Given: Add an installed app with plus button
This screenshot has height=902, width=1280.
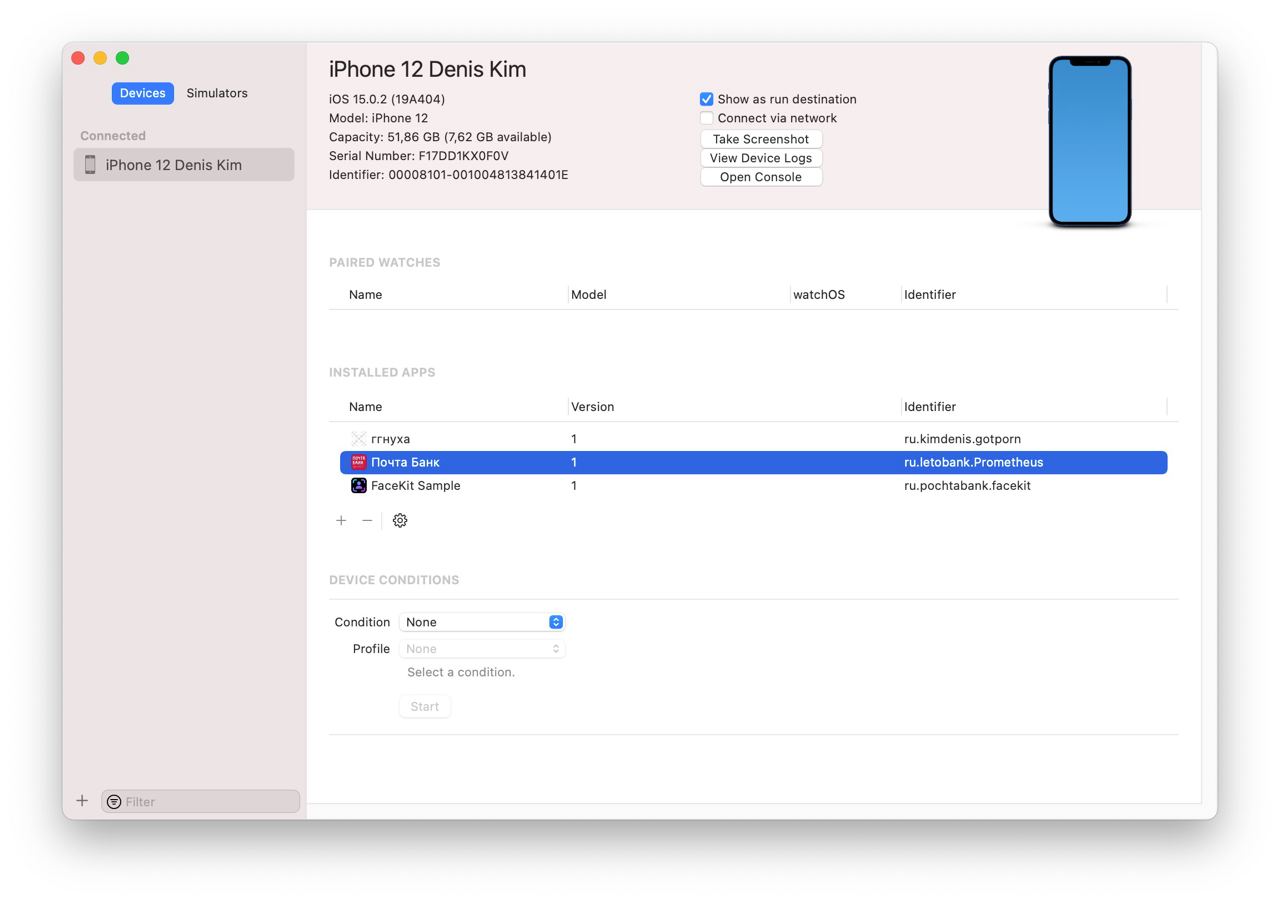Looking at the screenshot, I should [341, 520].
